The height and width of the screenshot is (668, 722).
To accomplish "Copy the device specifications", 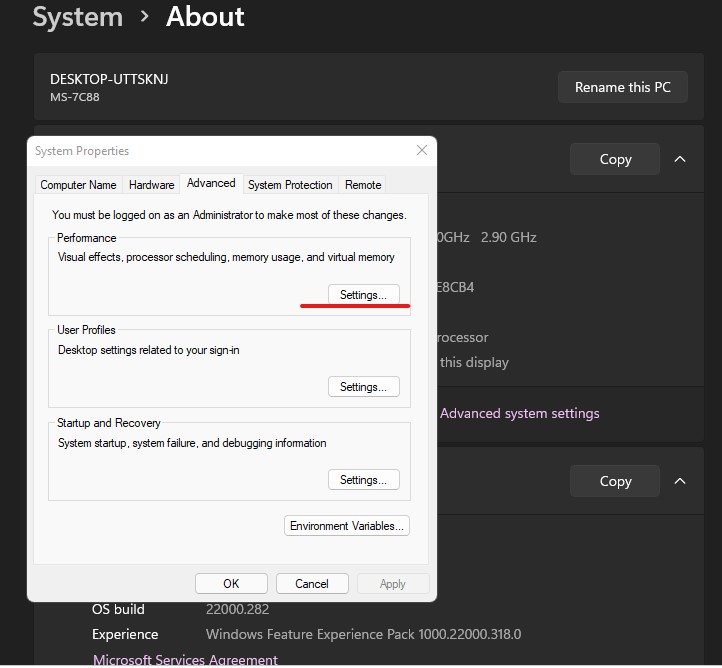I will click(615, 159).
